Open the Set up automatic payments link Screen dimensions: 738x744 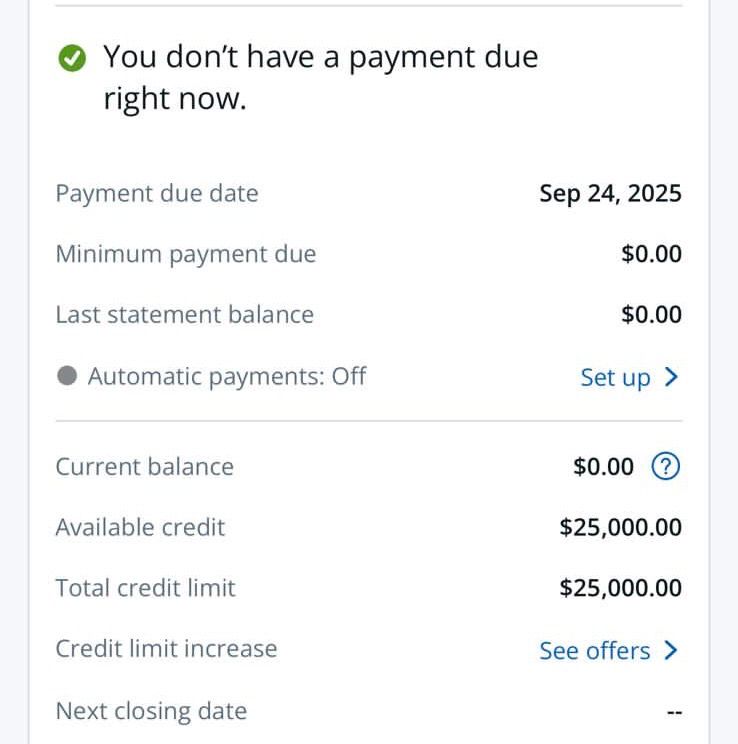point(615,377)
